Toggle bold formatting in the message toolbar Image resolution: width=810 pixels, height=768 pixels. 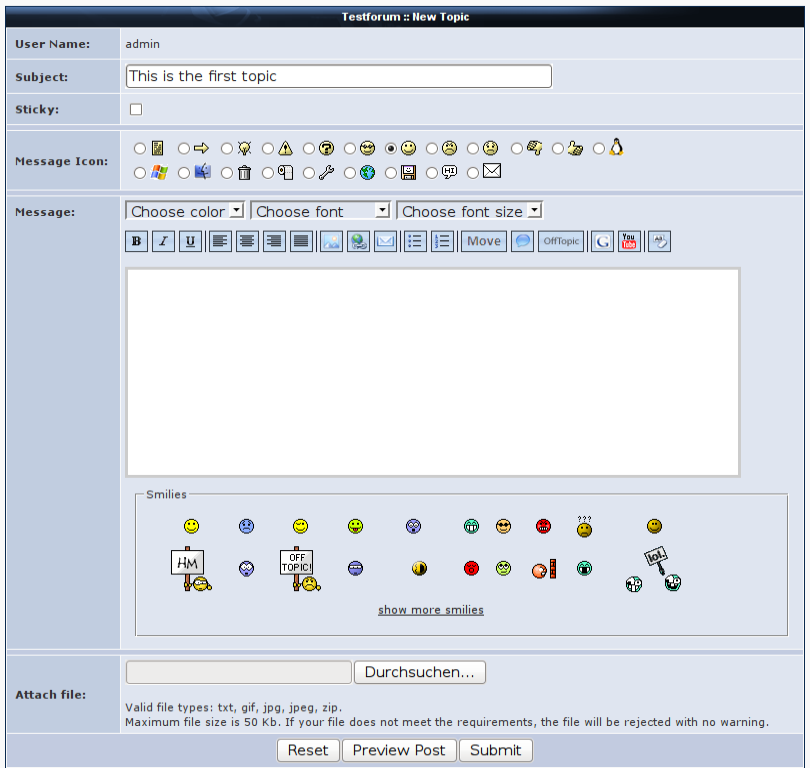(136, 241)
